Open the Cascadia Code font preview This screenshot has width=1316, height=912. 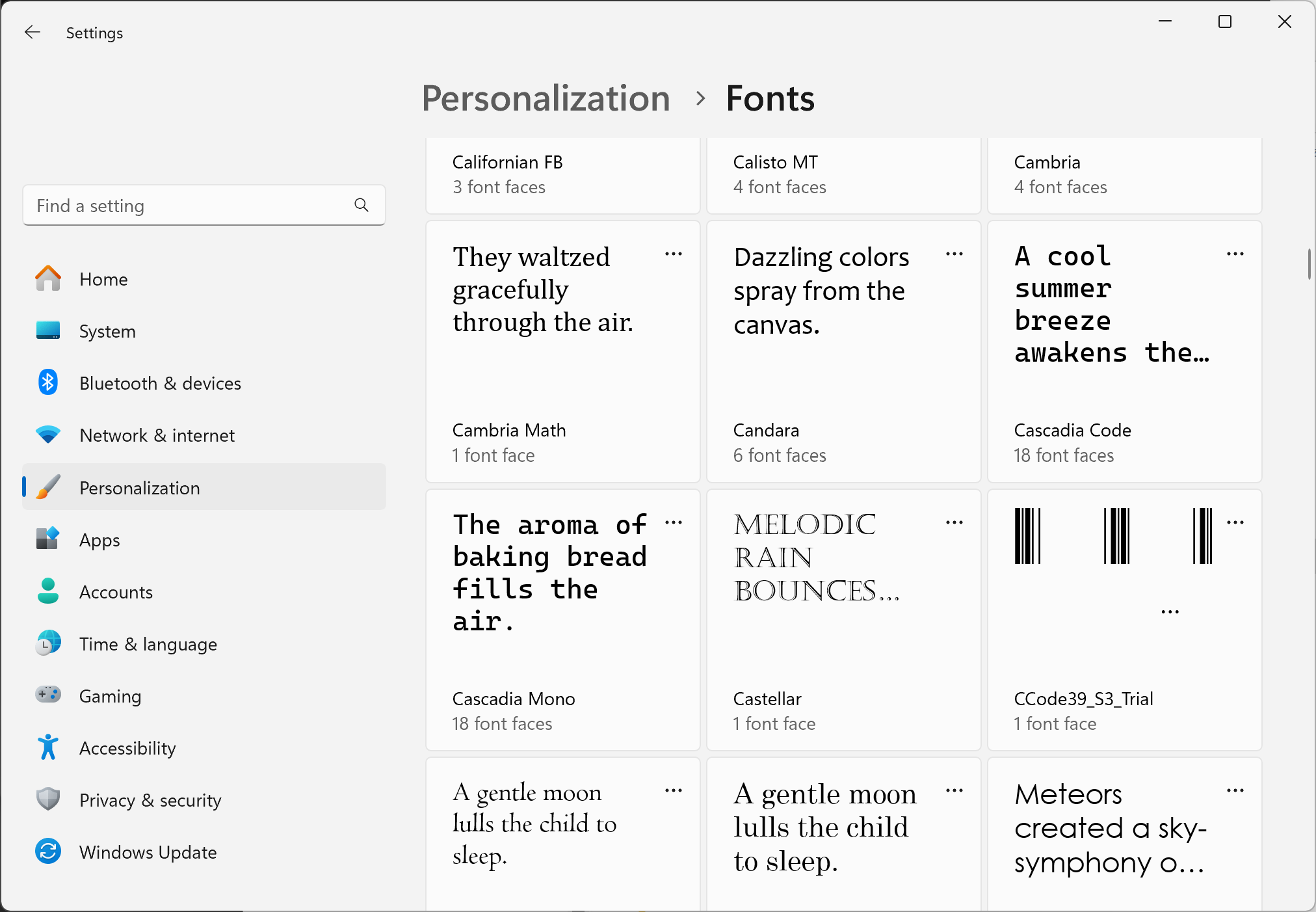click(x=1125, y=351)
